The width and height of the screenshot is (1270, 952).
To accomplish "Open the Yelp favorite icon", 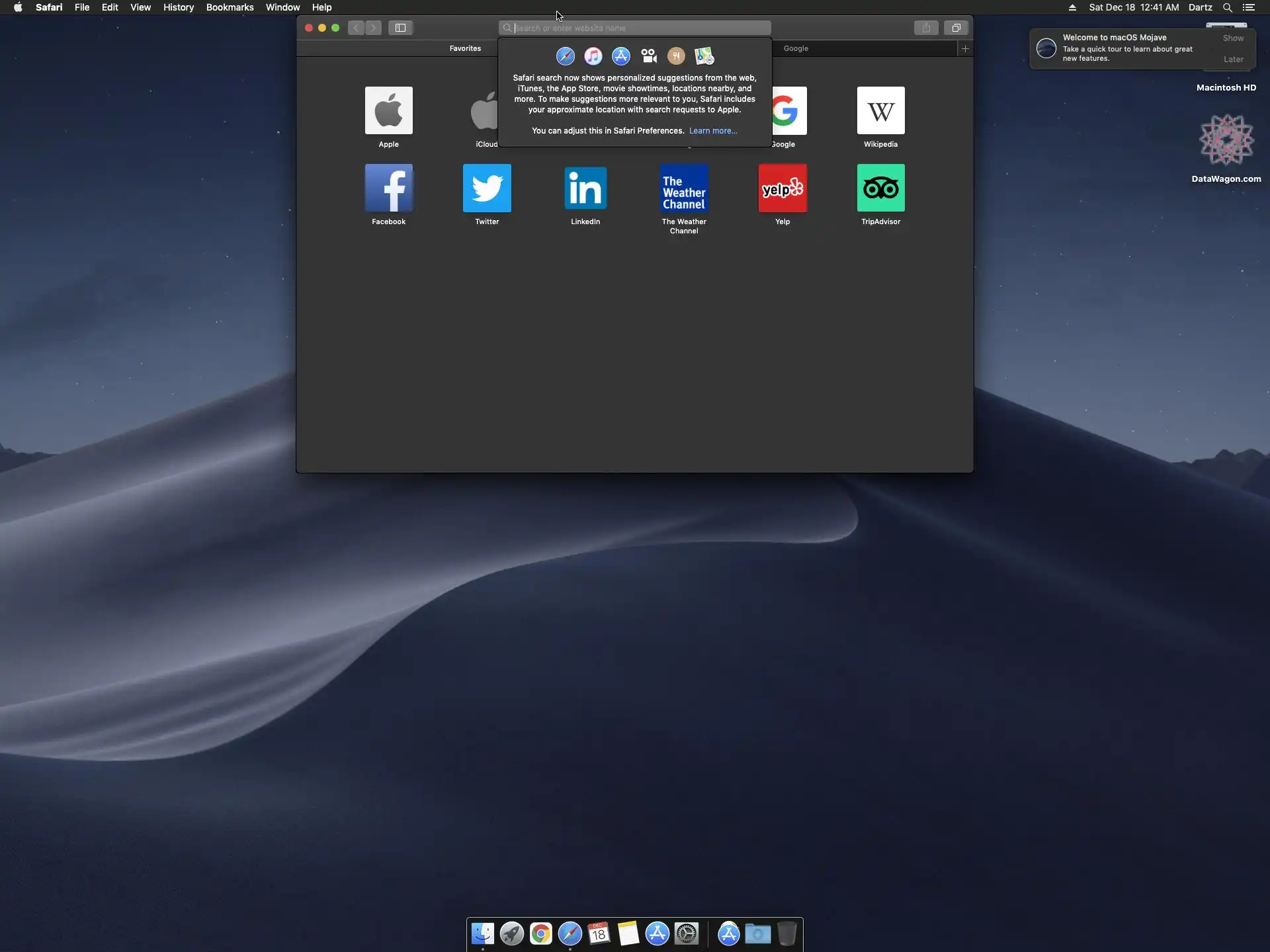I will 783,188.
